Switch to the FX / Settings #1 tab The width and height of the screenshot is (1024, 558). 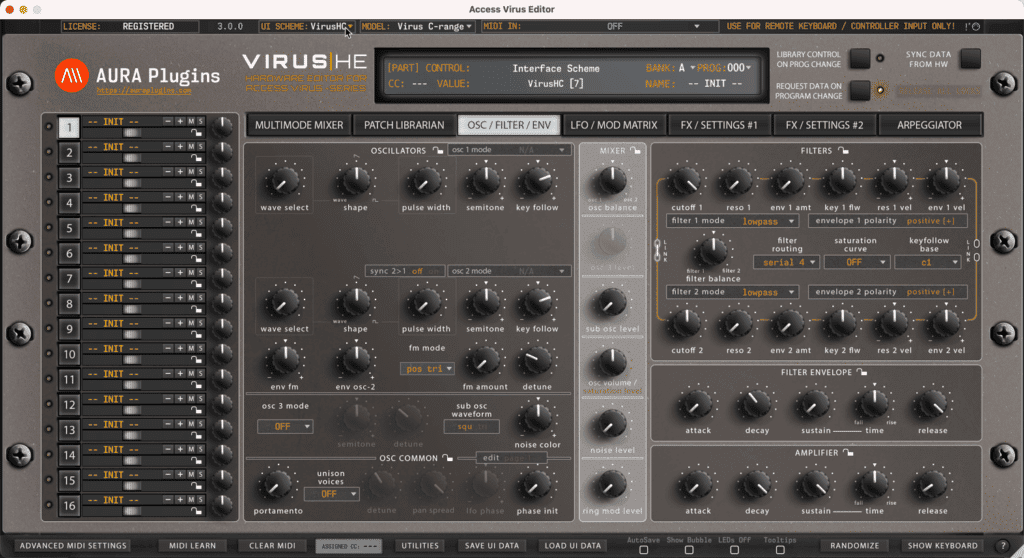point(719,125)
